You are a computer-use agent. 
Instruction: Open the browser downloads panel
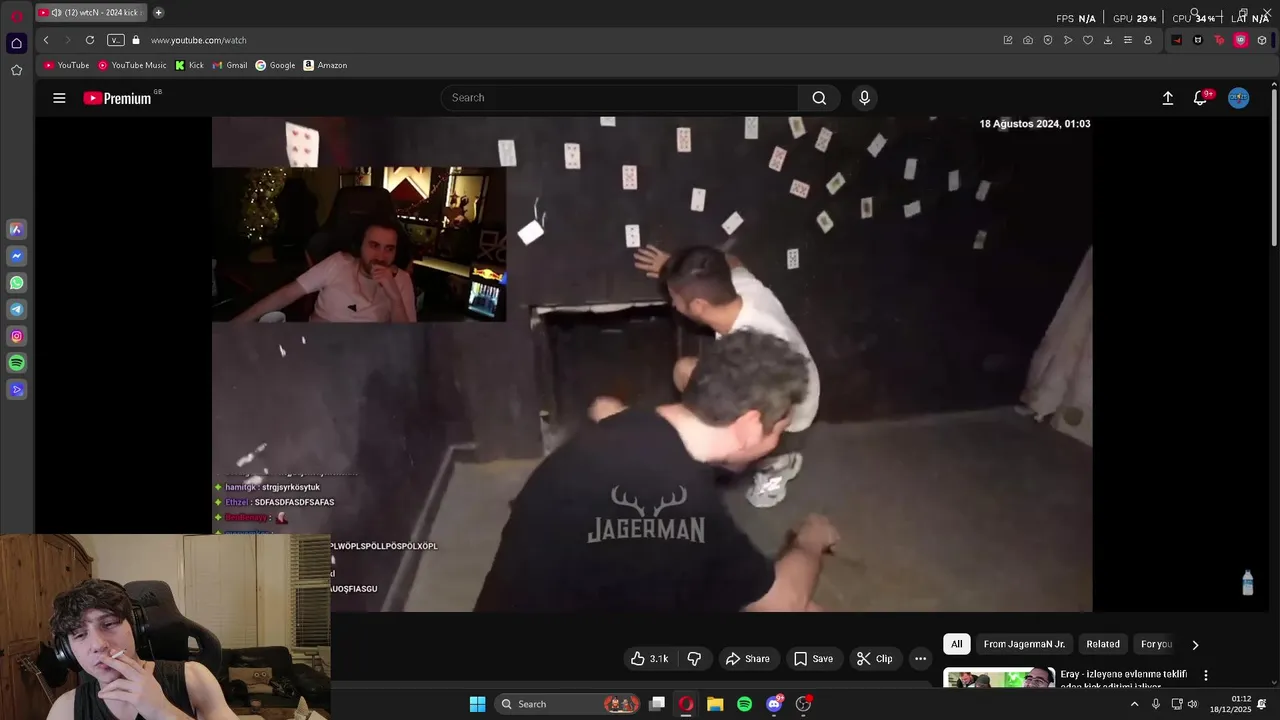click(x=1108, y=40)
